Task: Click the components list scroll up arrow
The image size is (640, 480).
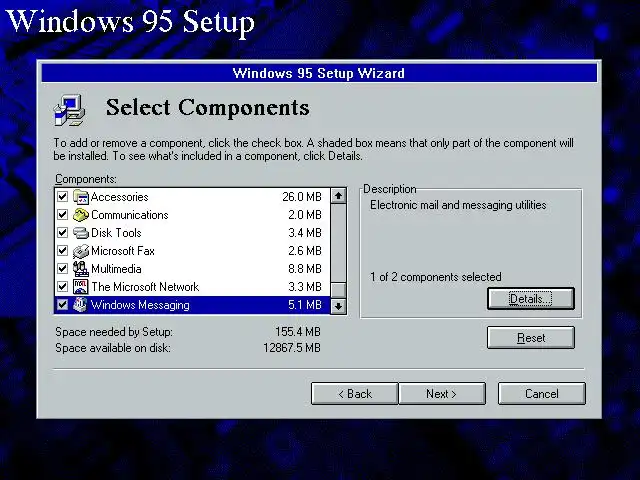Action: (x=338, y=196)
